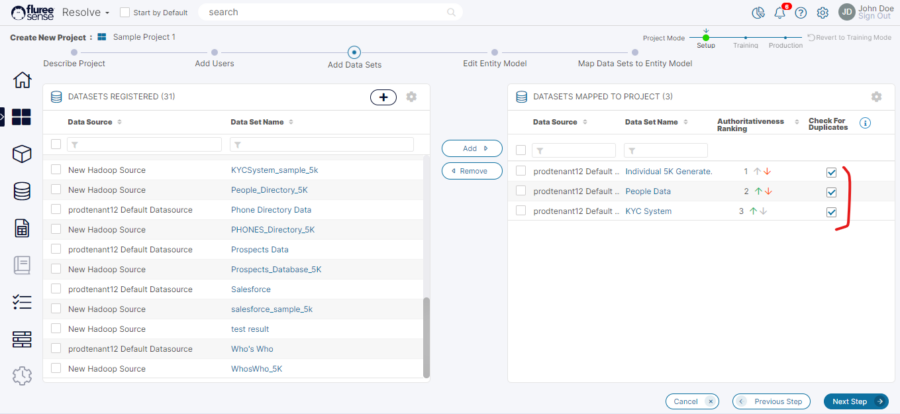Open the database icon in left sidebar

(21, 191)
